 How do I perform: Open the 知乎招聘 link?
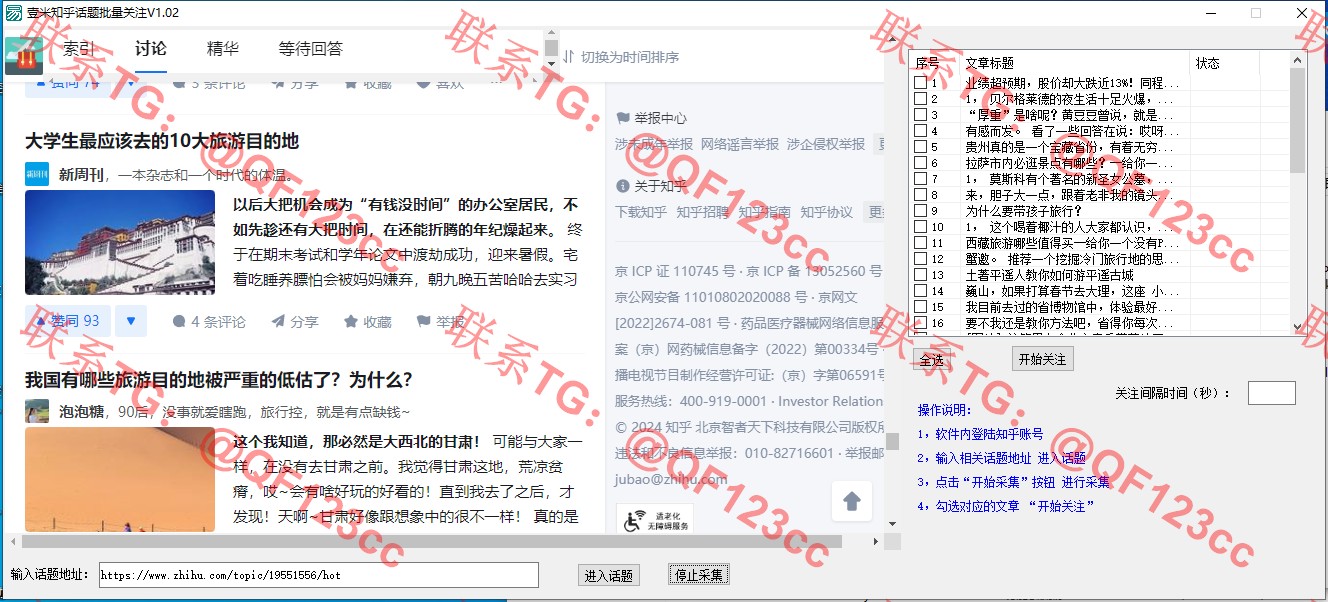pos(703,212)
